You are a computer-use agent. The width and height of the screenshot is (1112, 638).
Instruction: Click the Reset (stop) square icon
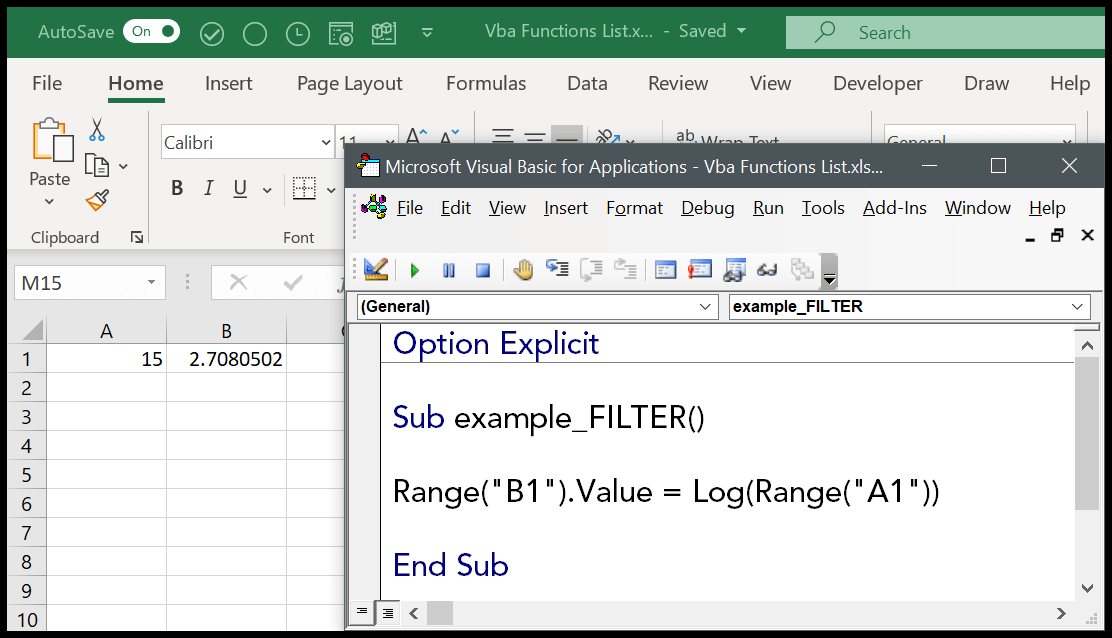coord(482,270)
